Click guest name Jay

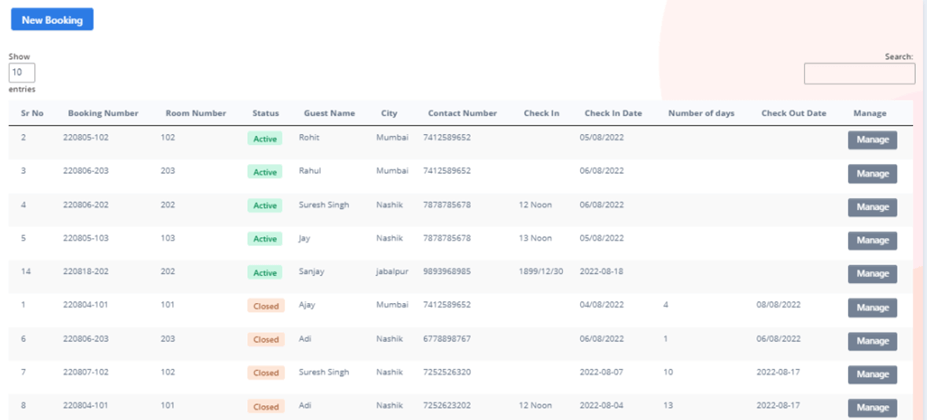pyautogui.click(x=304, y=238)
